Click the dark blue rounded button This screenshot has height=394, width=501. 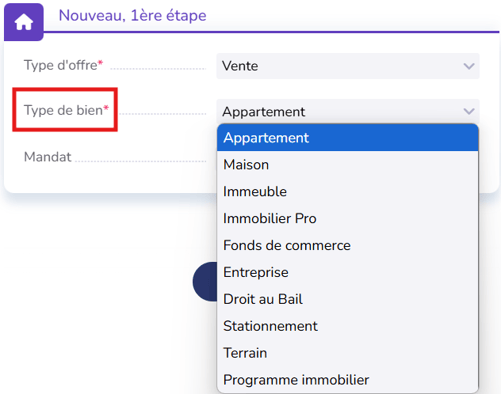[x=205, y=282]
